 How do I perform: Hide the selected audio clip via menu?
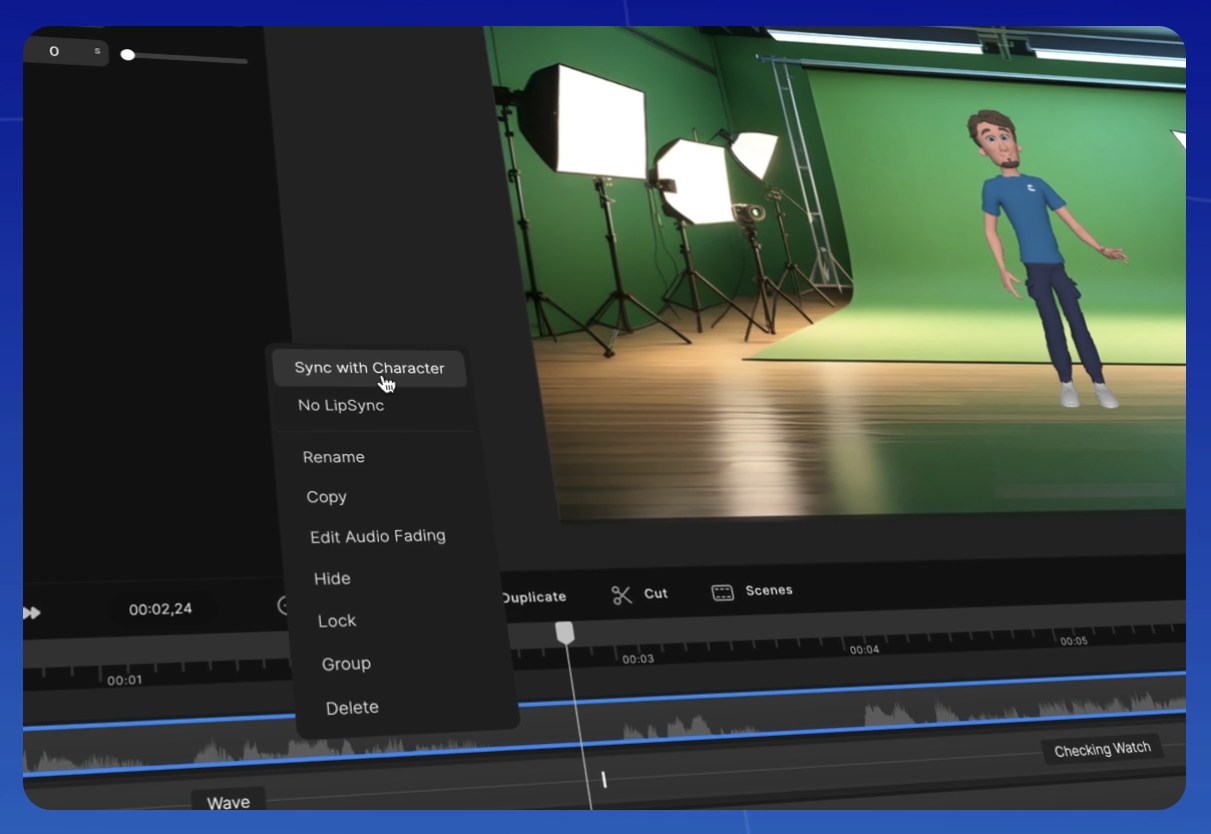332,578
